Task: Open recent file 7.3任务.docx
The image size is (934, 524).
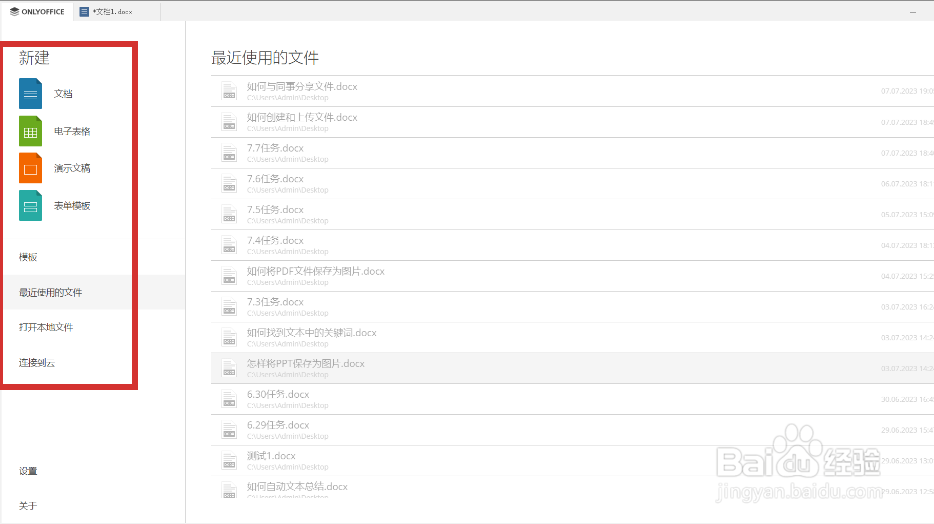Action: (572, 307)
